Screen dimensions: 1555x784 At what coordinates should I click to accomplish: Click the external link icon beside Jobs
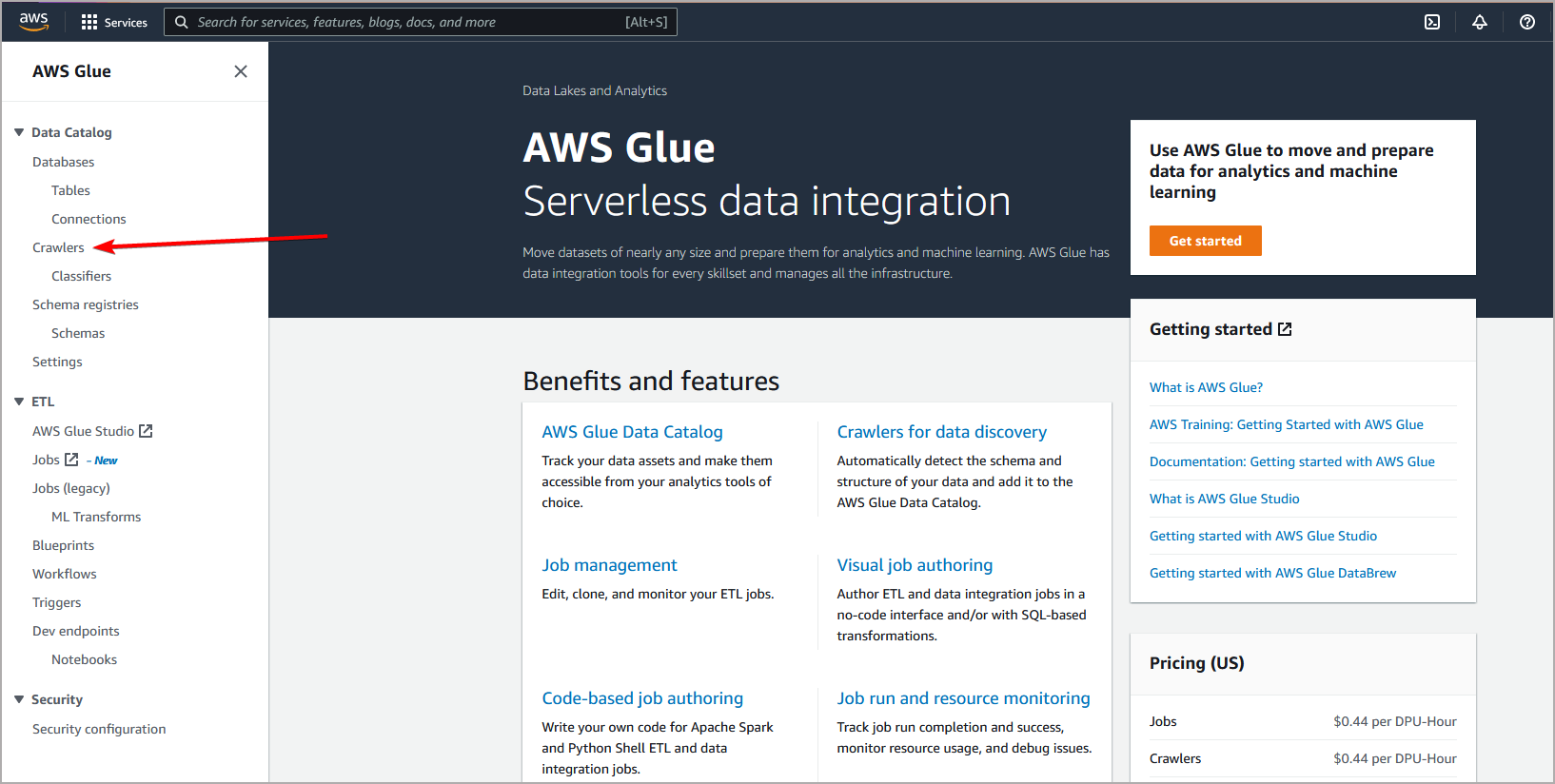click(x=71, y=460)
